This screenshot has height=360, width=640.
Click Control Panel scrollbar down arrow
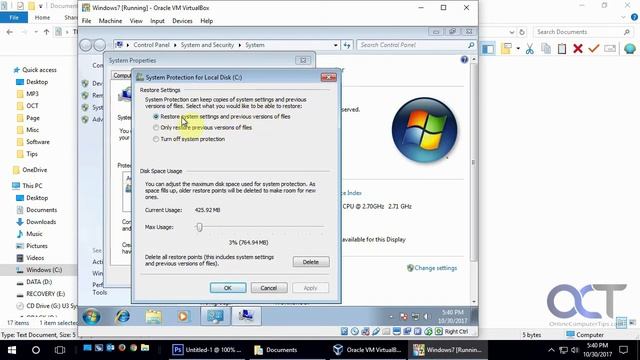pos(473,302)
